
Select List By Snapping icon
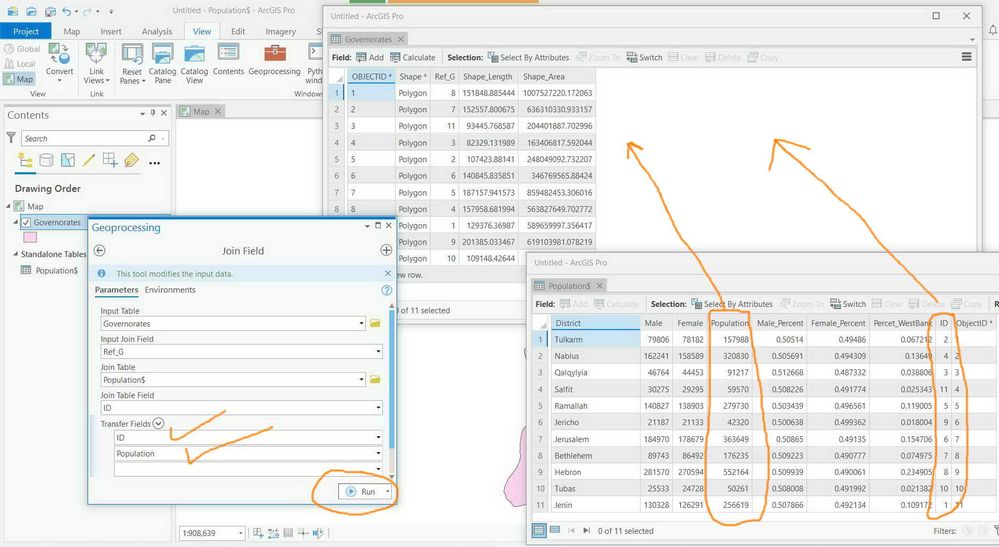tap(110, 160)
